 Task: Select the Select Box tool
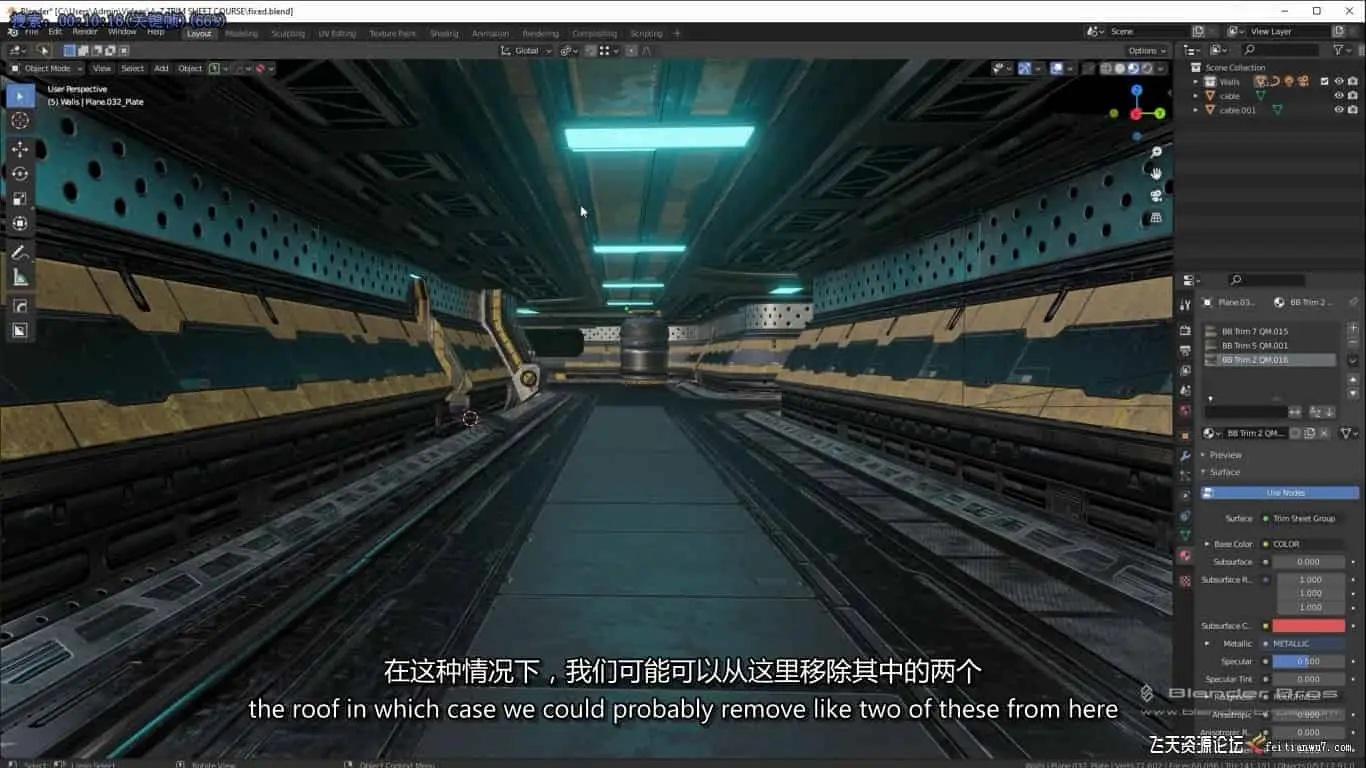click(x=20, y=96)
